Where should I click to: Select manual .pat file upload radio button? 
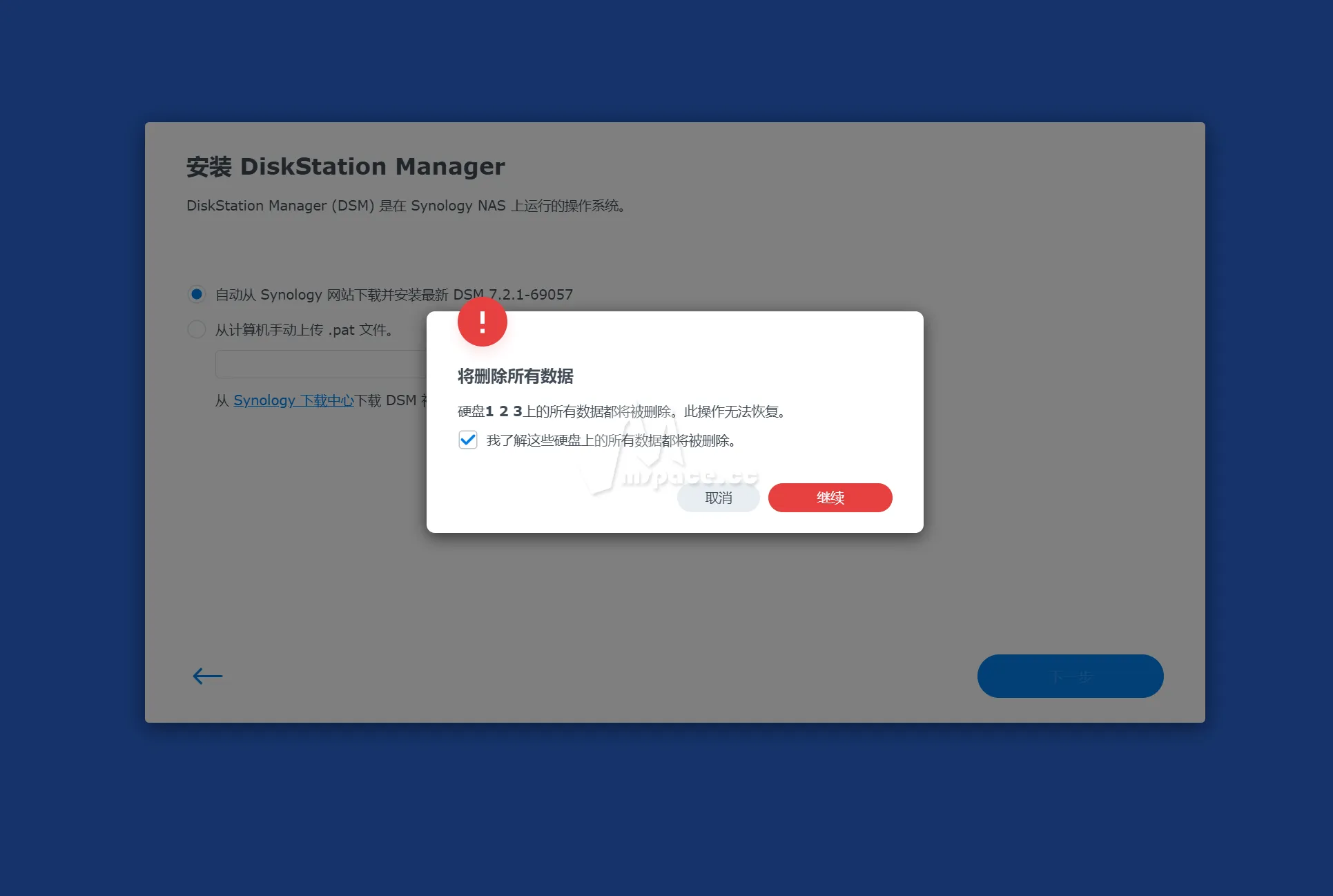tap(197, 329)
